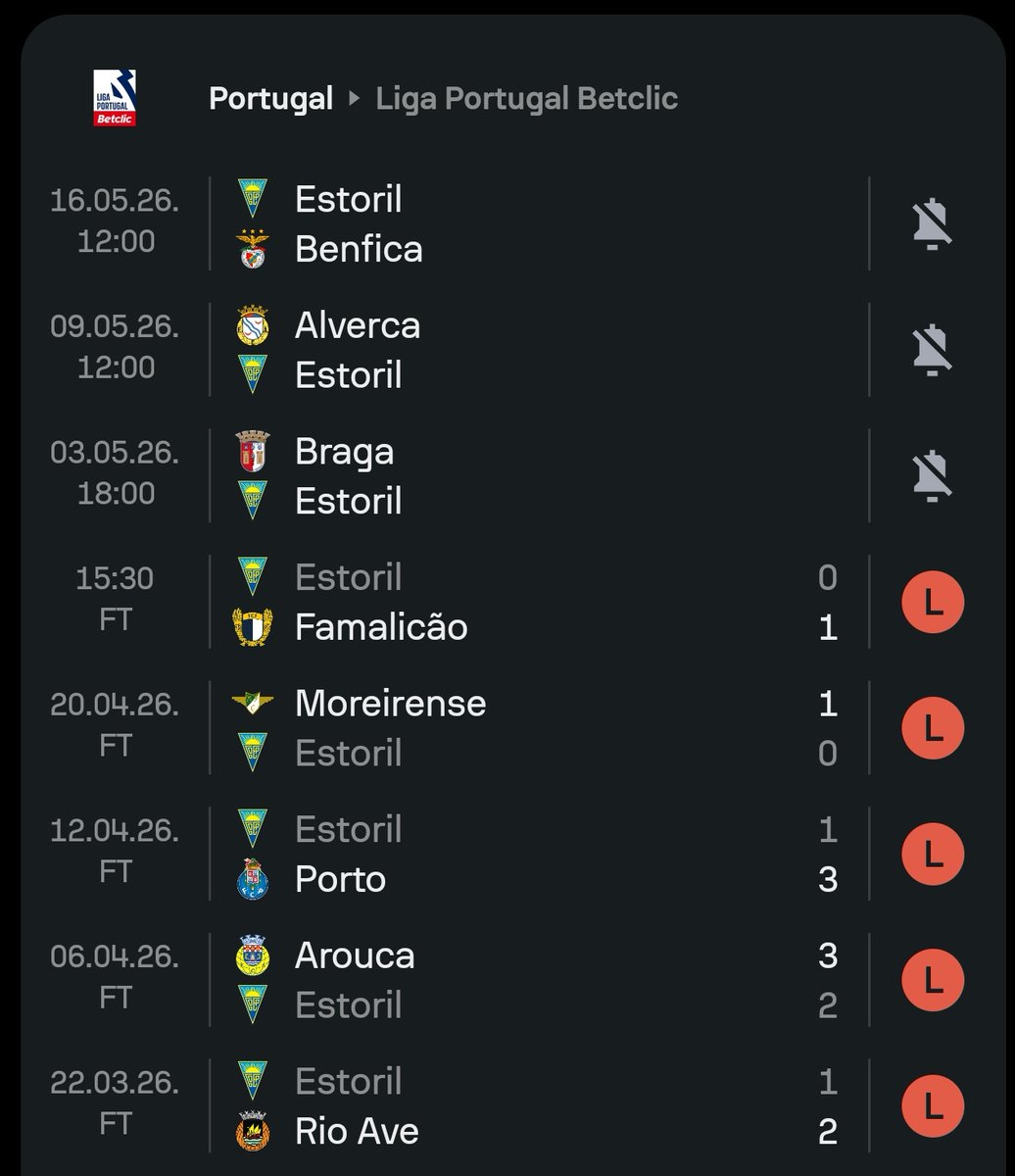
Task: Turn on notifications for Braga vs Estoril
Action: click(932, 475)
